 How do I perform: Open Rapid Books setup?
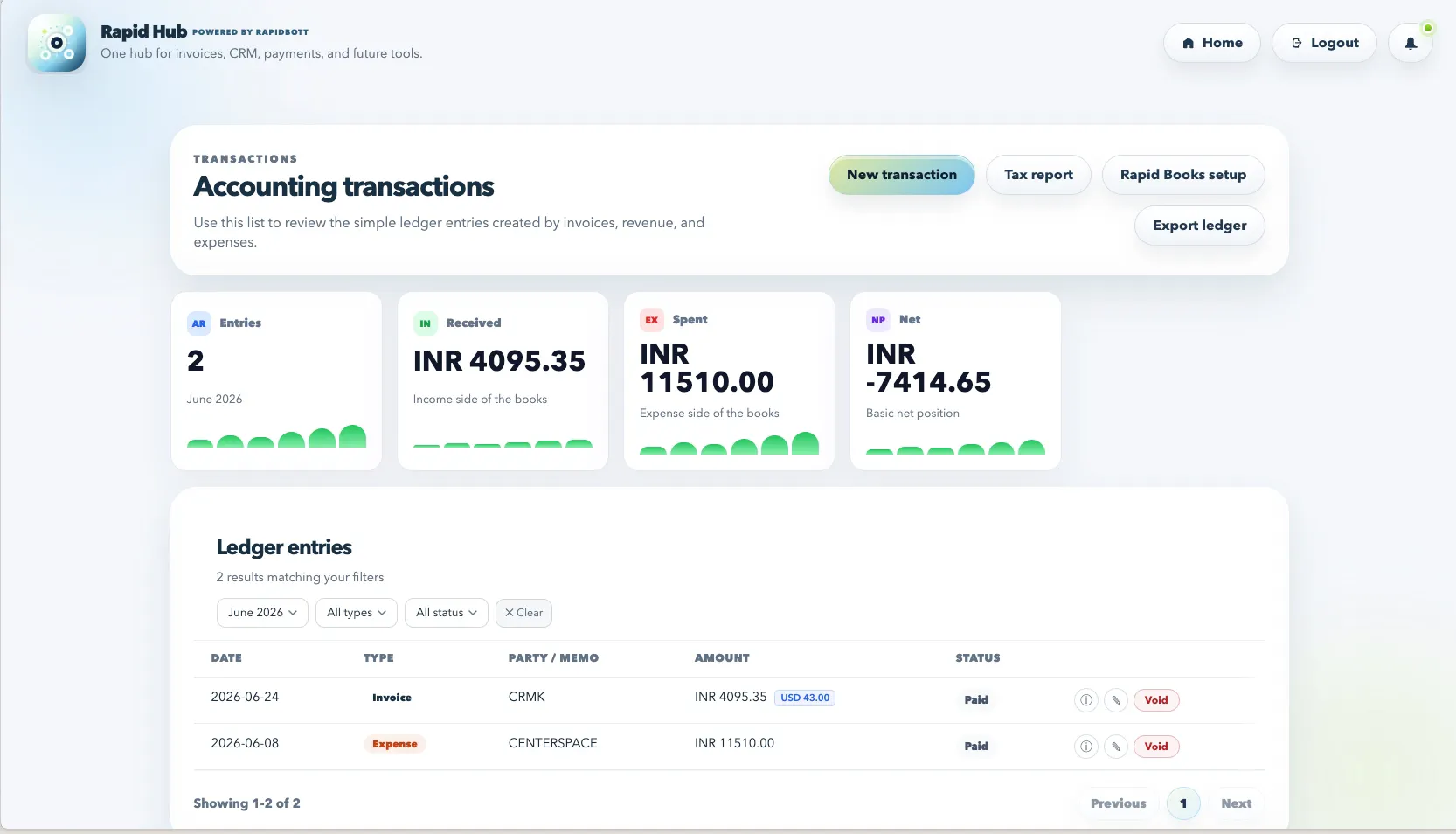coord(1183,175)
